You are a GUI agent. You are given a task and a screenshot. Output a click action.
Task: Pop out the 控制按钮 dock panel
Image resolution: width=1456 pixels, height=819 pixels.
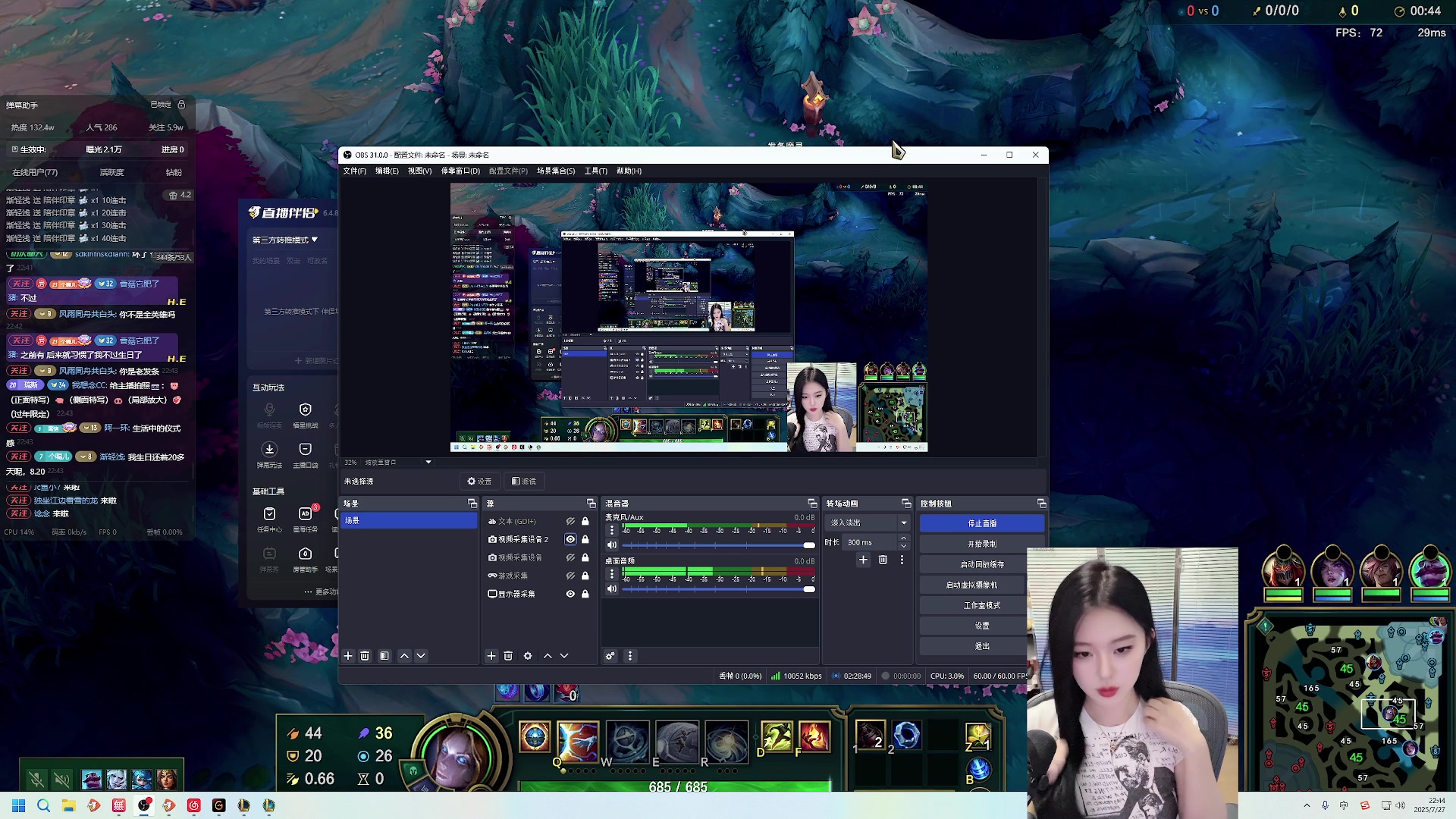(1042, 504)
